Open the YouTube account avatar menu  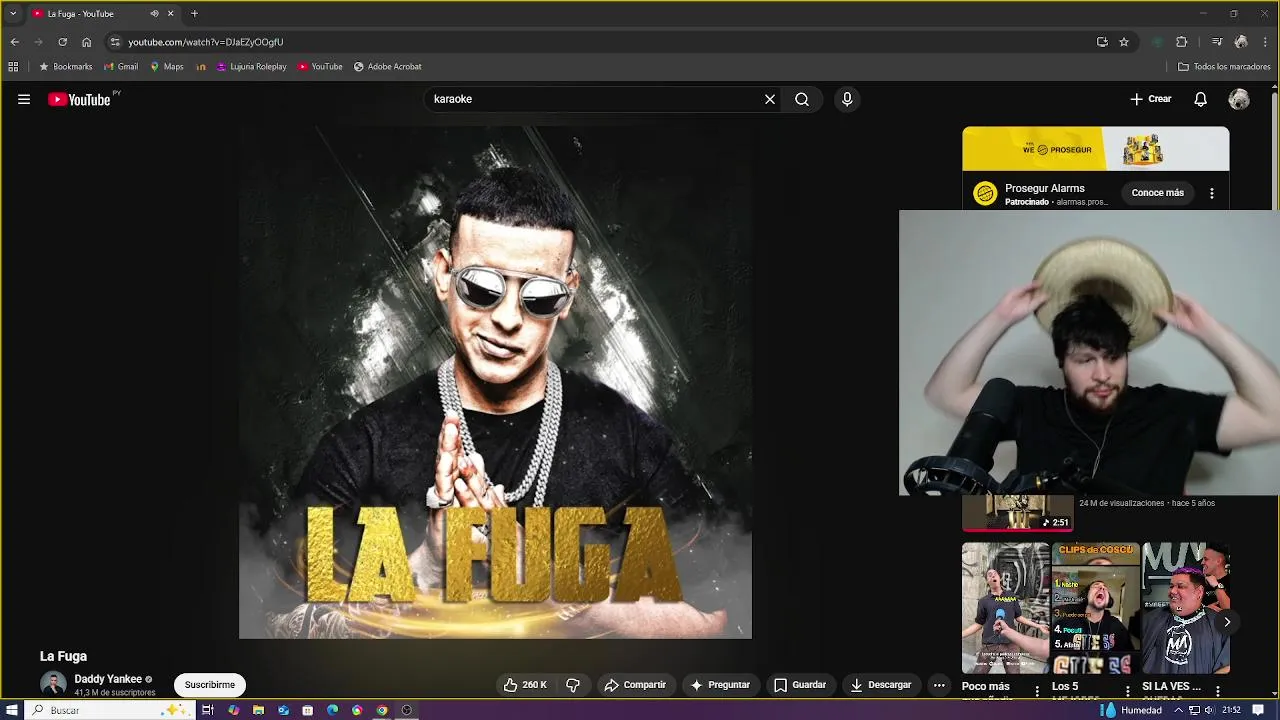pyautogui.click(x=1239, y=99)
